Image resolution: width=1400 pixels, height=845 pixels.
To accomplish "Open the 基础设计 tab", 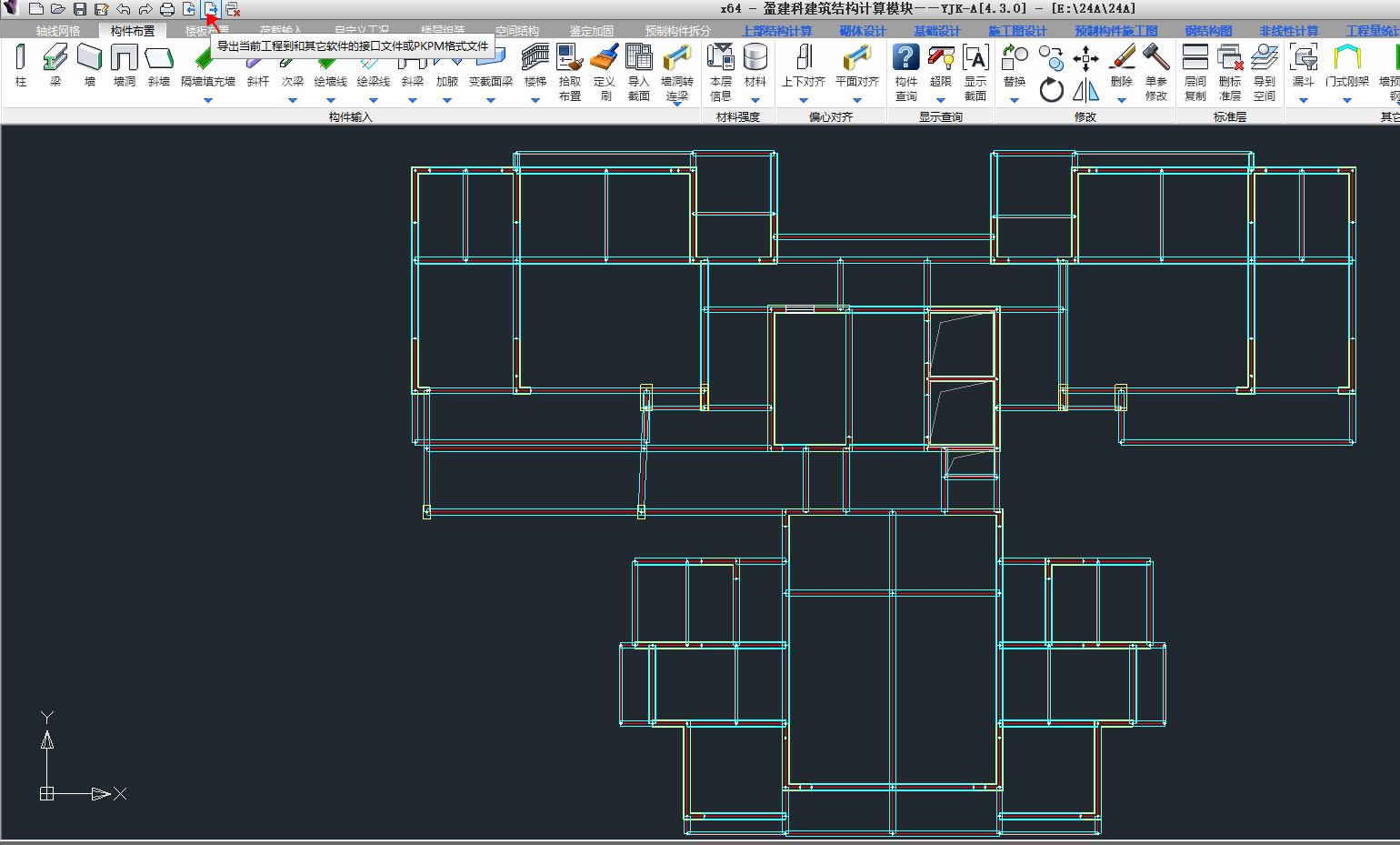I will [x=937, y=31].
